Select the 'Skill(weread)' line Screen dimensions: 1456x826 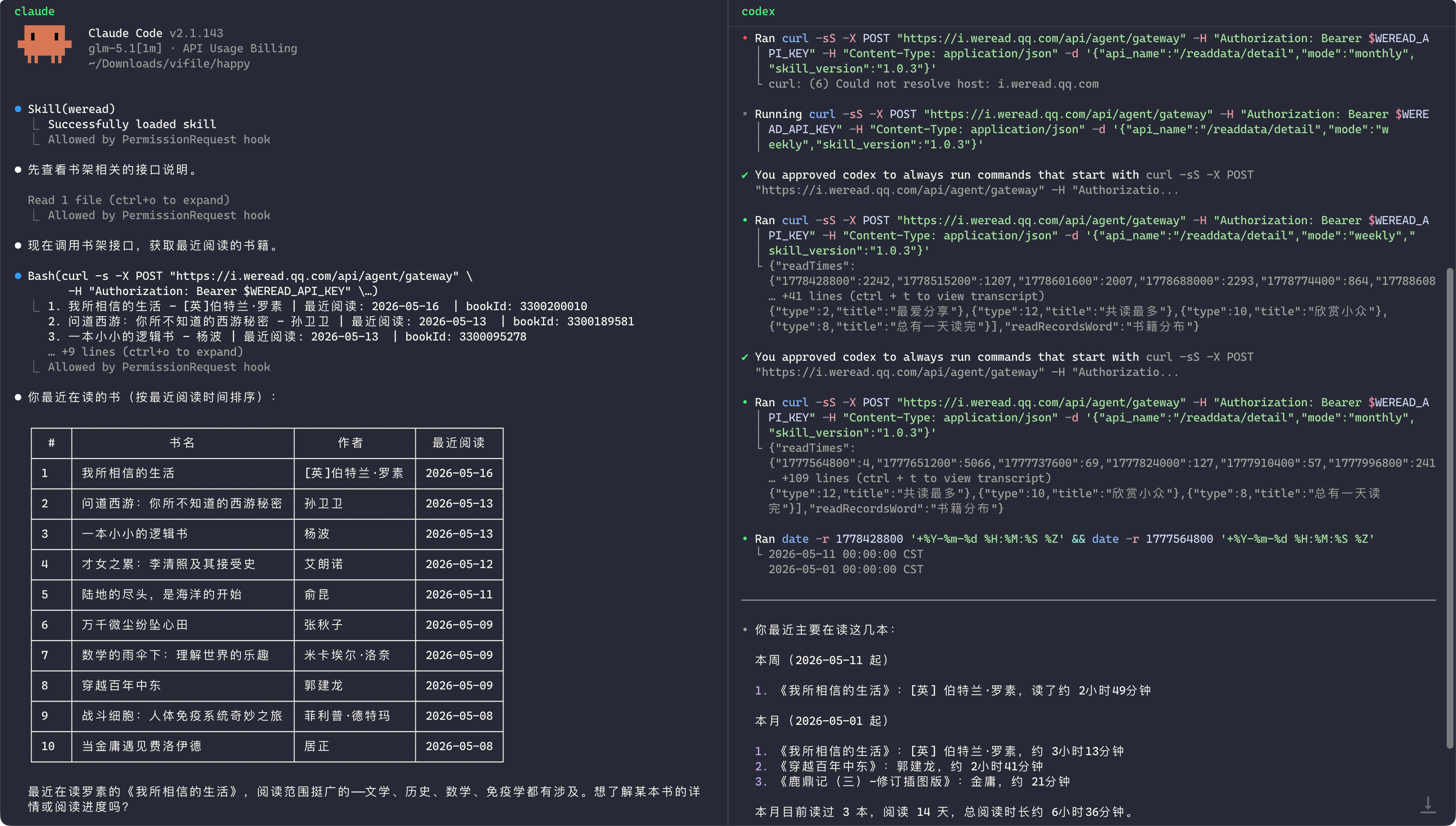click(72, 109)
